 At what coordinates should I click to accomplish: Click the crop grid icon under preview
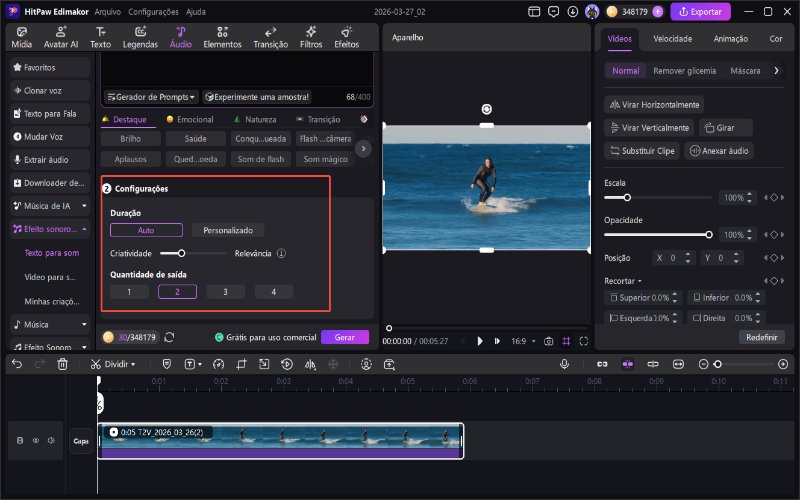(x=566, y=341)
